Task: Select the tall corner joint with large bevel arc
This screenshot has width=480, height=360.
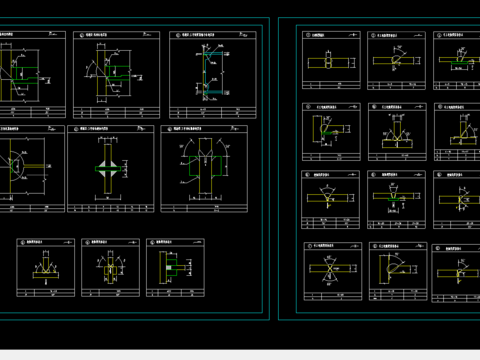Action: tap(398, 271)
